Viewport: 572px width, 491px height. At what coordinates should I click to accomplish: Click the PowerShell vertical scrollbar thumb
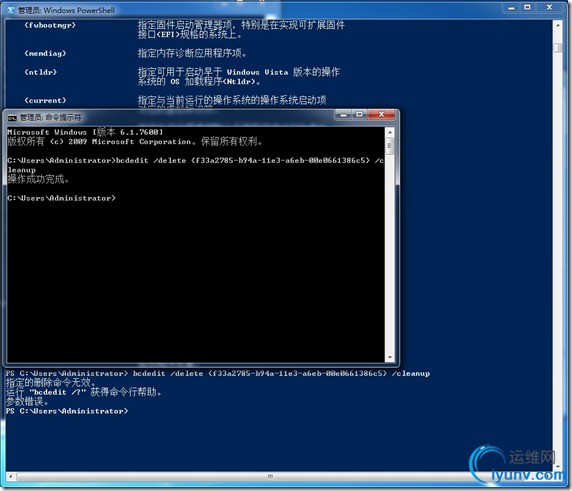coord(558,48)
